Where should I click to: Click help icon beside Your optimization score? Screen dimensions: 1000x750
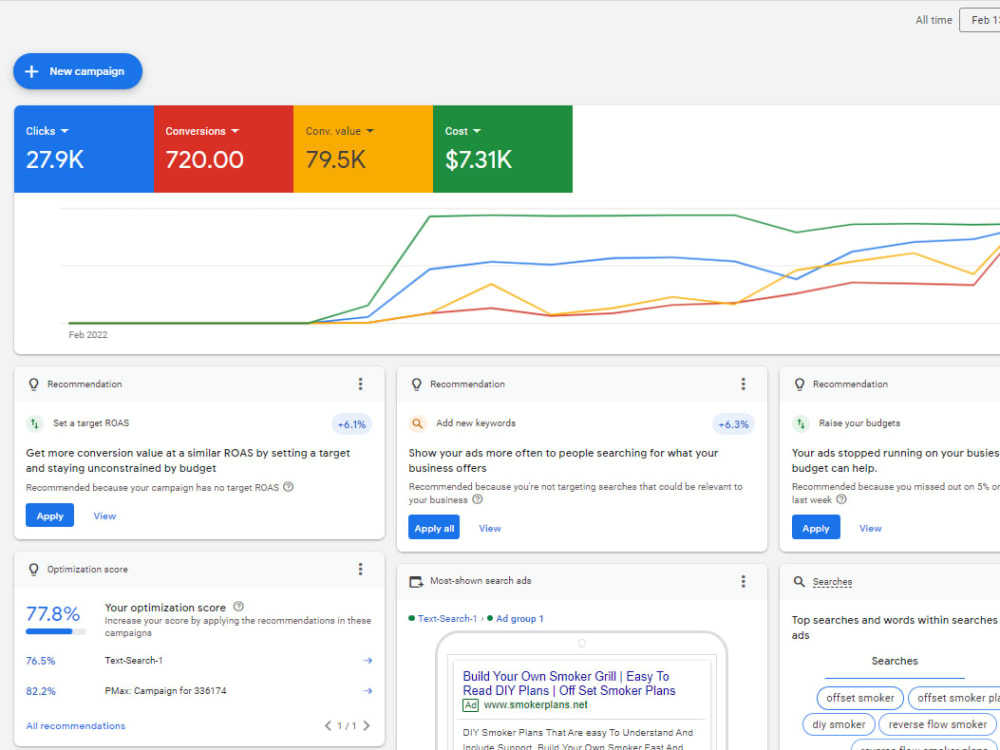click(x=239, y=607)
